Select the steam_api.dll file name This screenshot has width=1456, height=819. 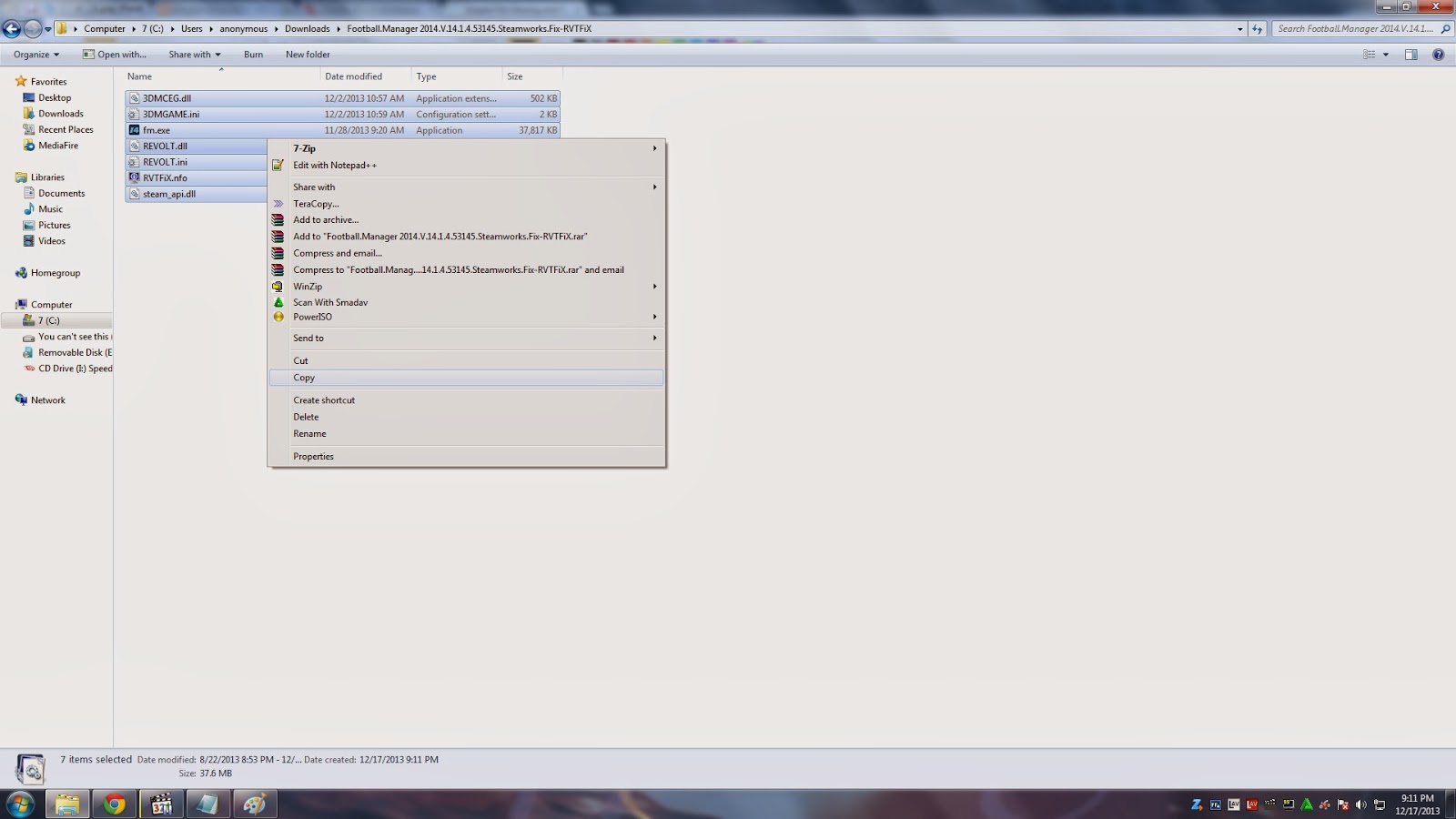click(x=169, y=194)
